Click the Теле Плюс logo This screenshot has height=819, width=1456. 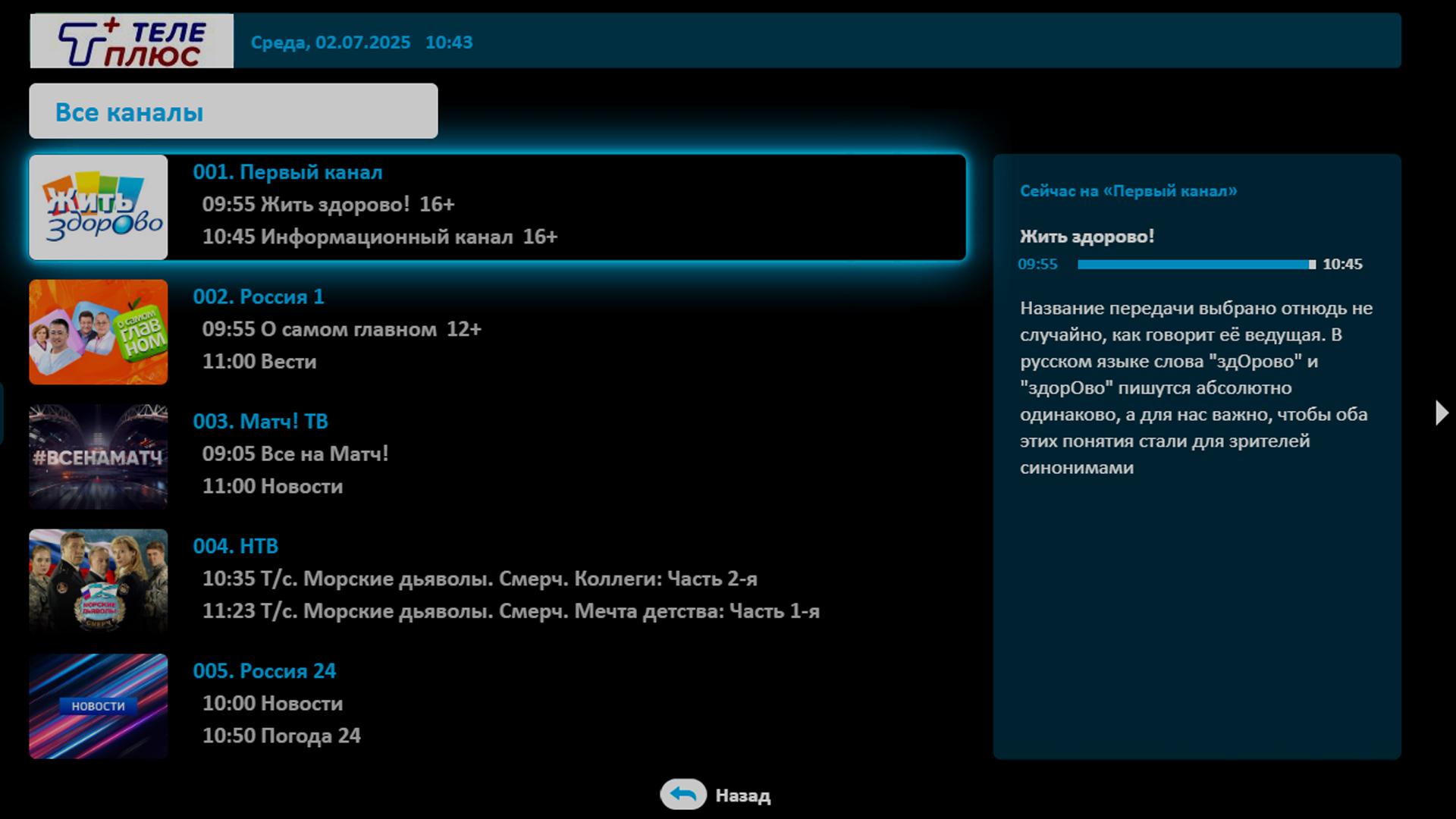coord(131,41)
